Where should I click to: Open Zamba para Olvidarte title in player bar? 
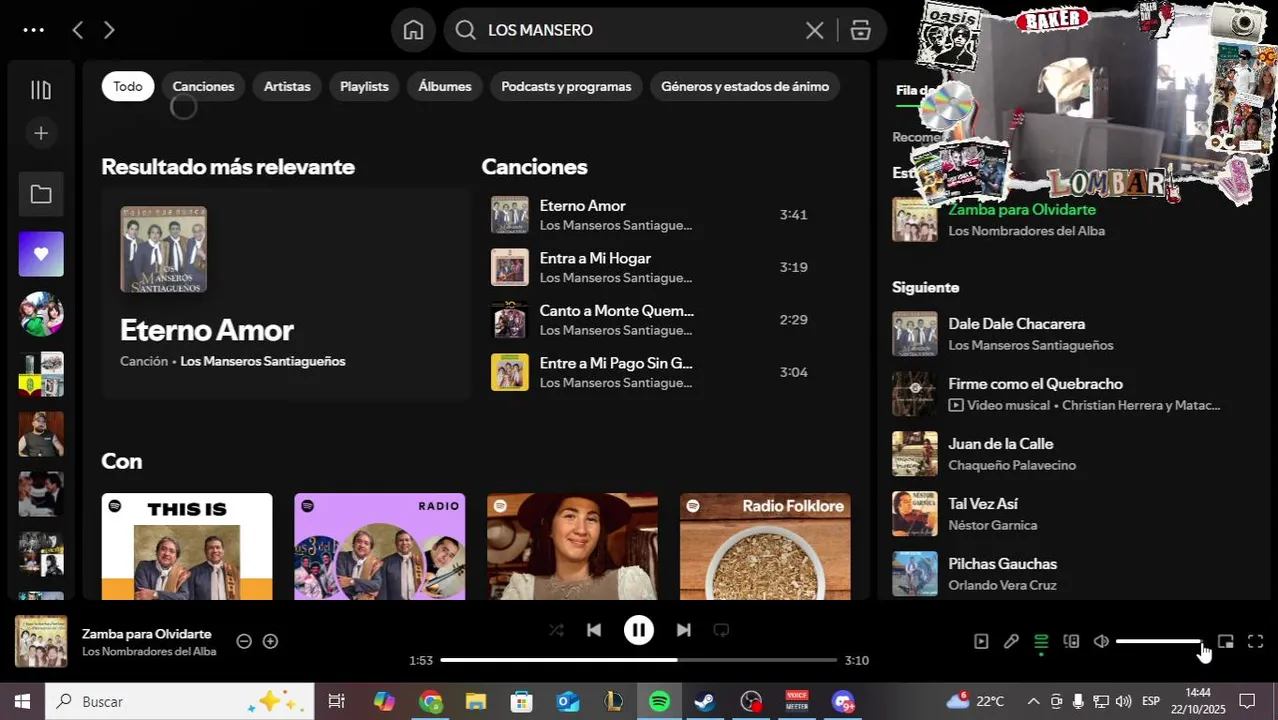click(147, 634)
